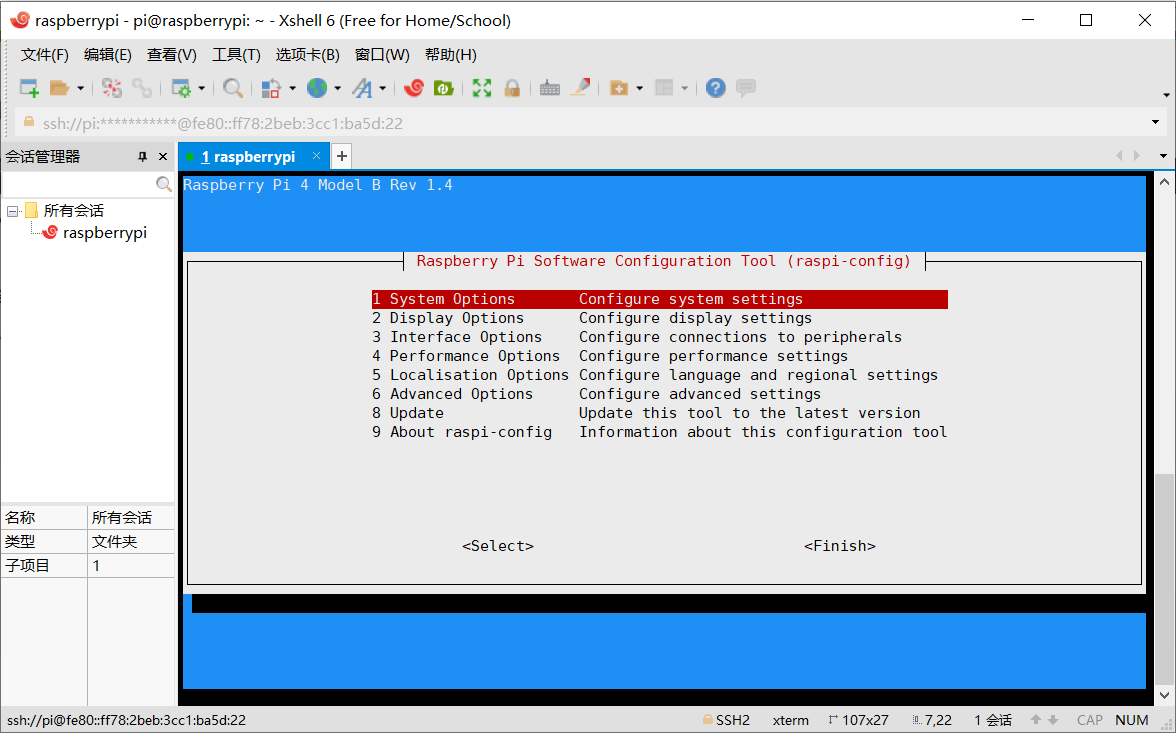Viewport: 1176px width, 733px height.
Task: Expand the color scheme dropdown arrow
Action: pos(292,89)
